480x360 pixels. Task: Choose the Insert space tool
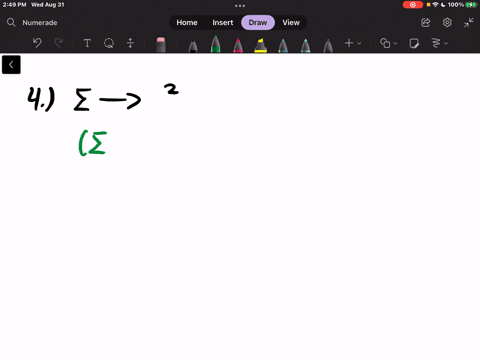coord(130,43)
